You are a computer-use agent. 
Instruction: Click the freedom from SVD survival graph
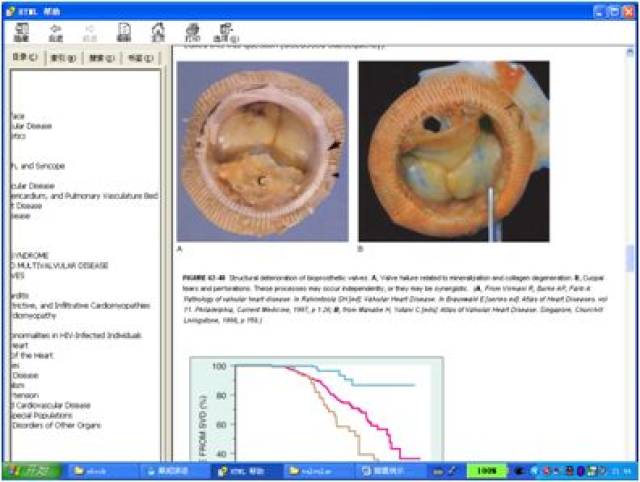coord(317,409)
